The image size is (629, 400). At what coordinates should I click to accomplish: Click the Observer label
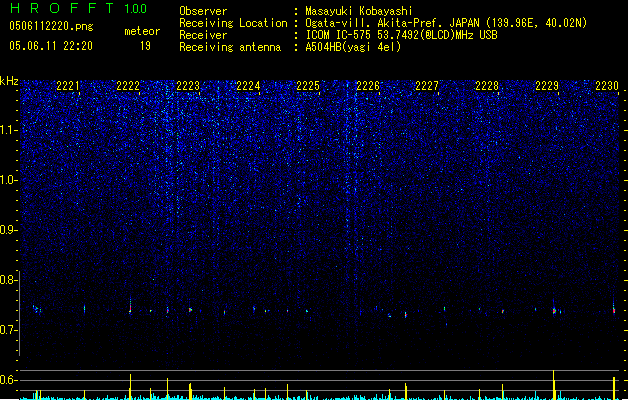[203, 11]
